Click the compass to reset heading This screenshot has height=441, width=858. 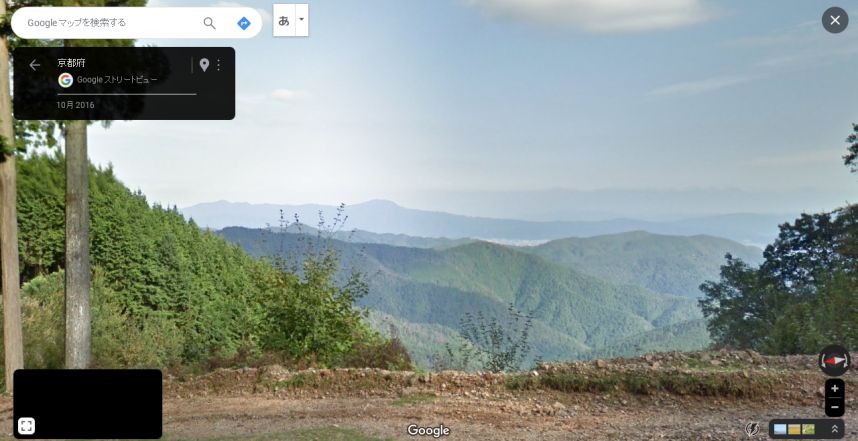(x=834, y=361)
